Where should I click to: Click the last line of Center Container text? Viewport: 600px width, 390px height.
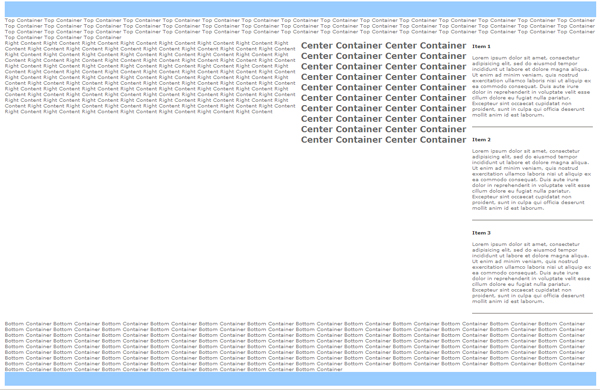click(383, 140)
